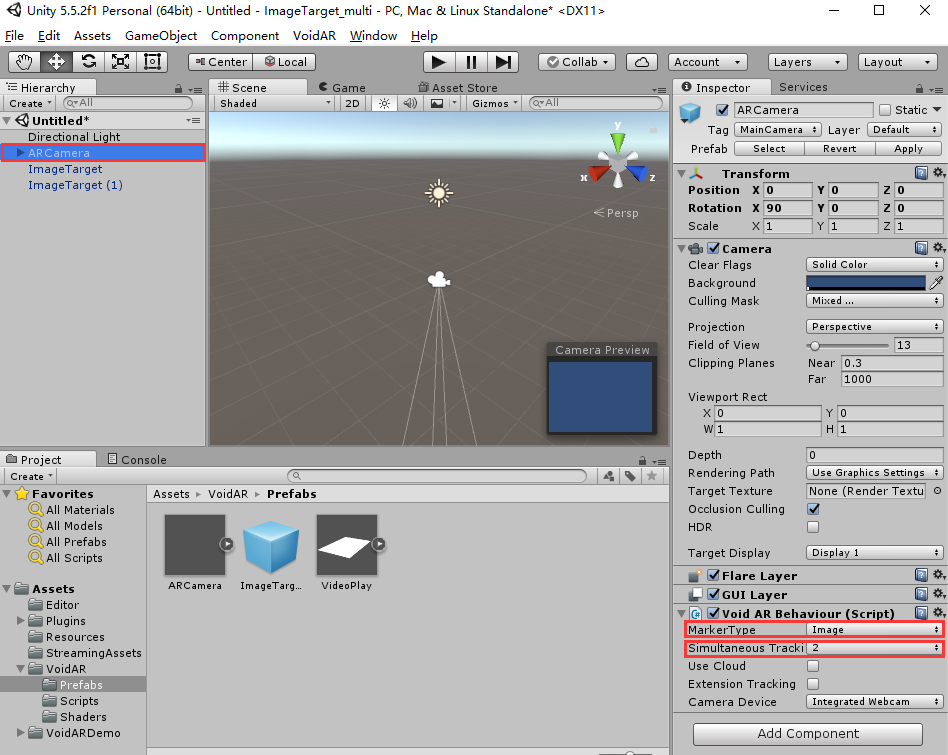Open the Target Texture object picker

[x=937, y=491]
